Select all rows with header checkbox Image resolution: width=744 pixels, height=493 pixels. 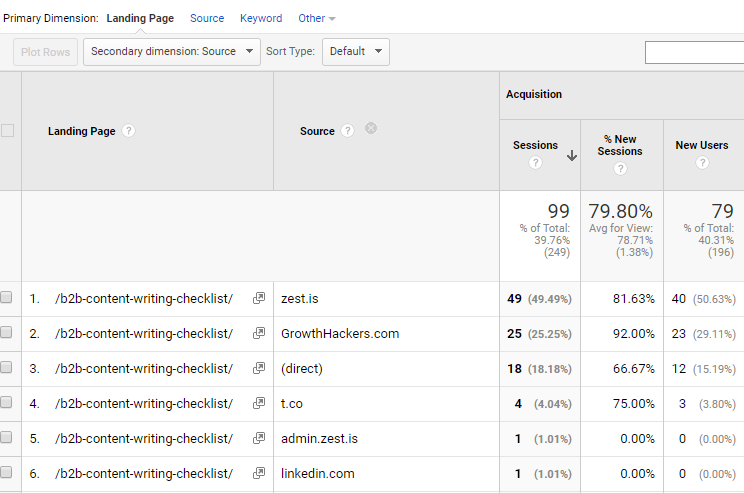pos(7,131)
